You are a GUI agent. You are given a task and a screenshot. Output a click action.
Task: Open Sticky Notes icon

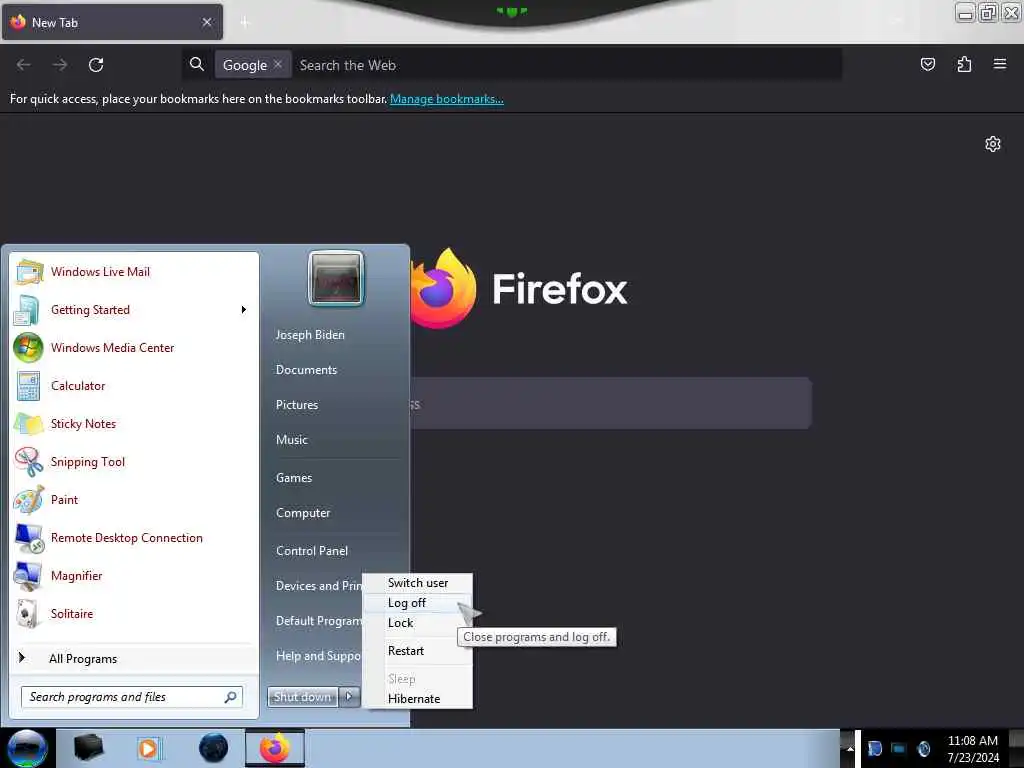click(x=28, y=424)
